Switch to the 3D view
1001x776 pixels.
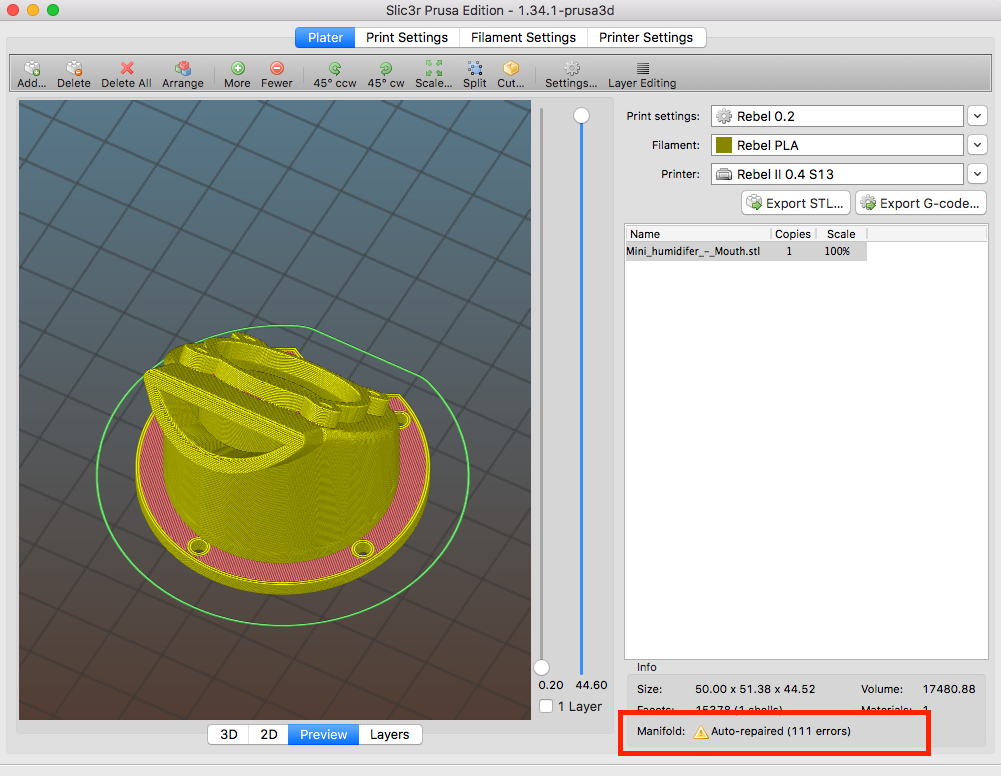coord(229,734)
